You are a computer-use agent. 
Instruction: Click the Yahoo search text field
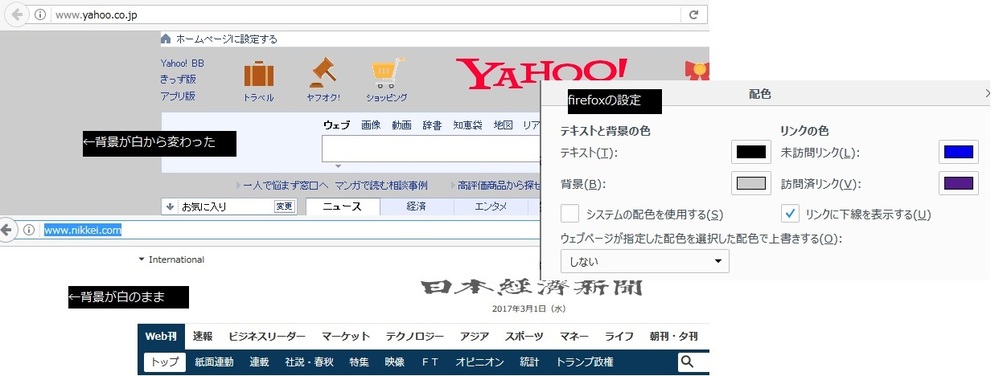coord(431,149)
